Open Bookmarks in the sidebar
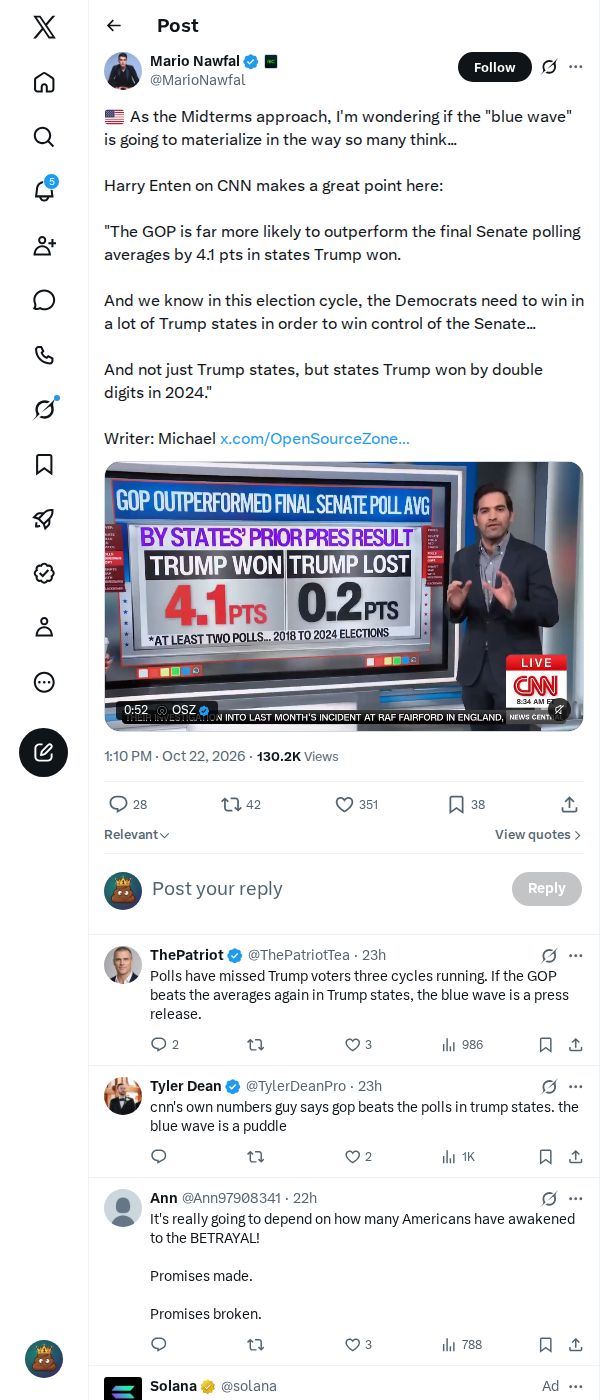Viewport: 600px width, 1400px height. pyautogui.click(x=44, y=464)
